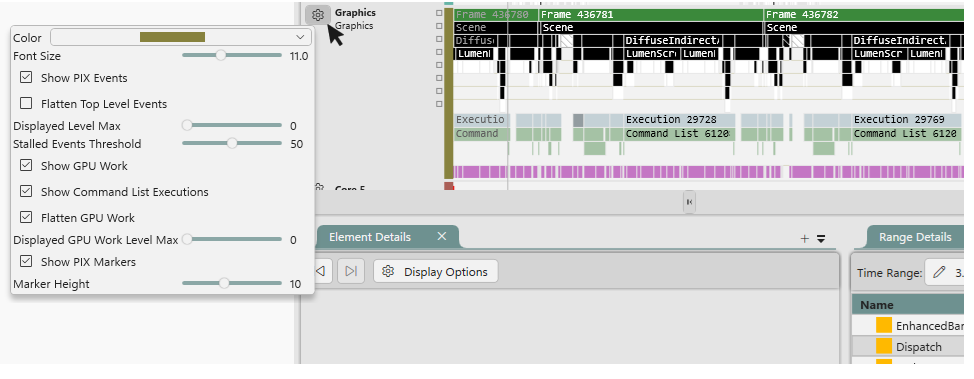The width and height of the screenshot is (974, 379).
Task: Adjust the Font Size slider
Action: coord(231,55)
